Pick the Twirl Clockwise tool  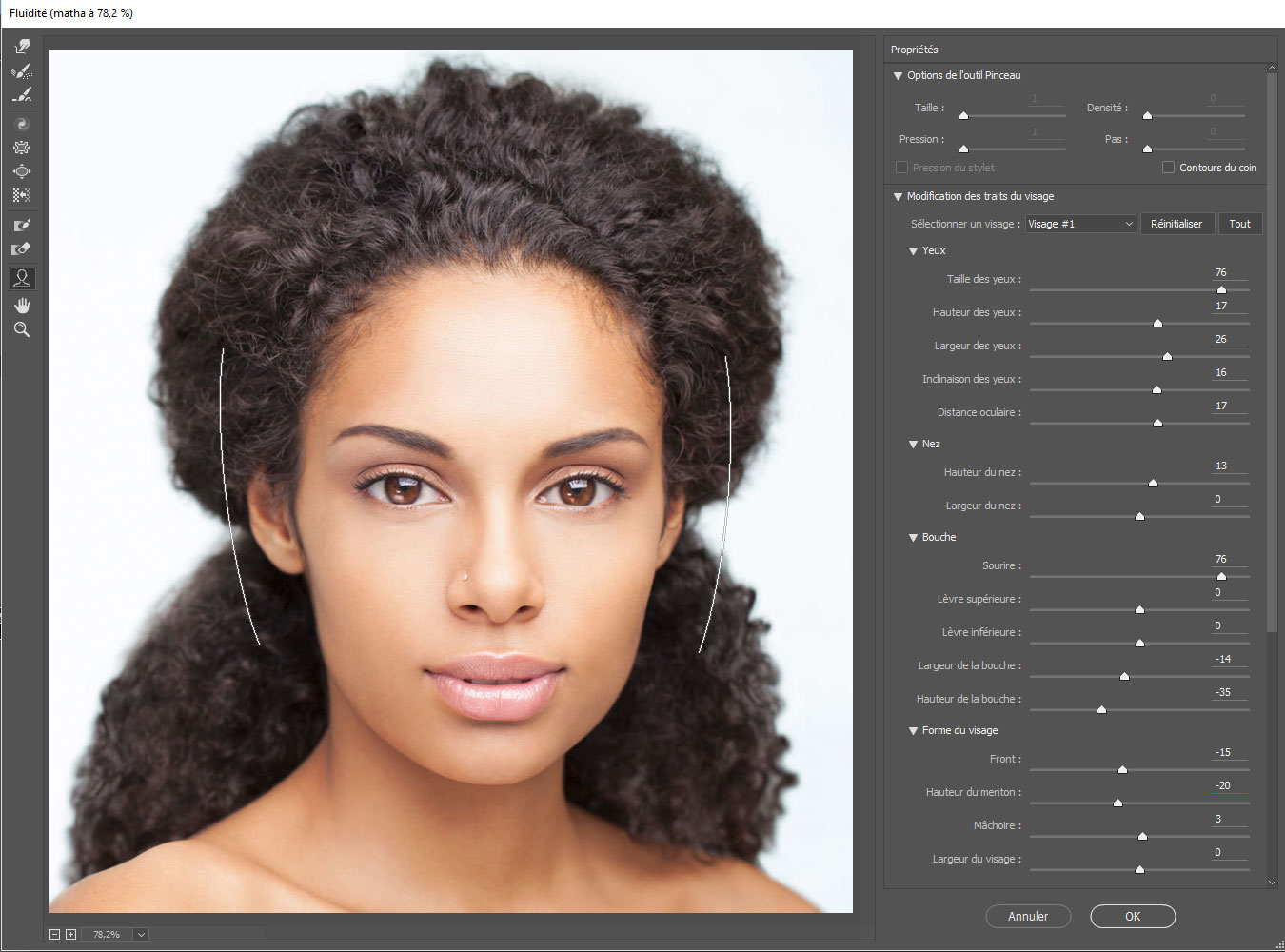click(x=21, y=124)
